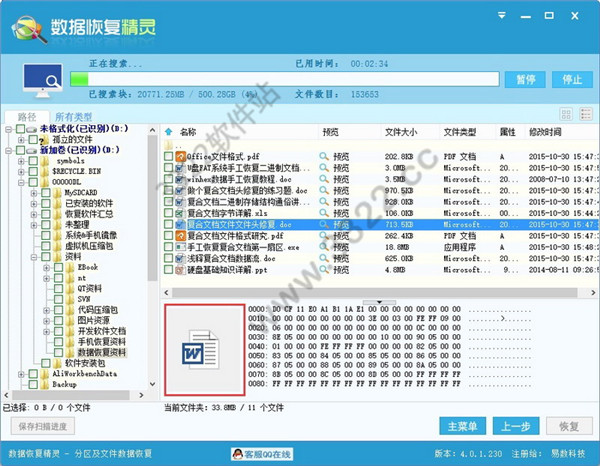Image resolution: width=600 pixels, height=466 pixels.
Task: Click the Excel icon of 复合文档字节详解.xls
Action: pyautogui.click(x=180, y=213)
